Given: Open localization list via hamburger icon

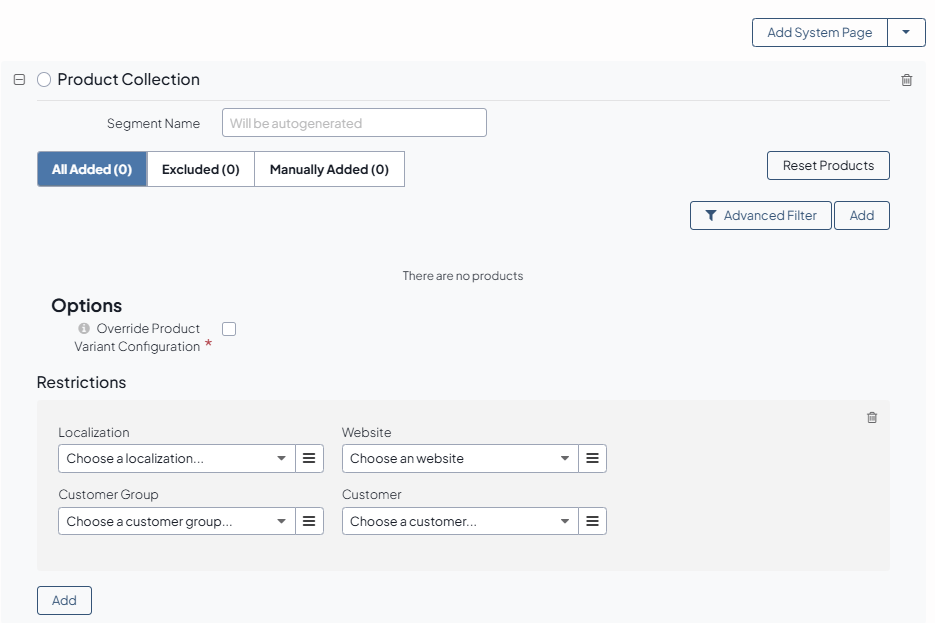Looking at the screenshot, I should (309, 458).
